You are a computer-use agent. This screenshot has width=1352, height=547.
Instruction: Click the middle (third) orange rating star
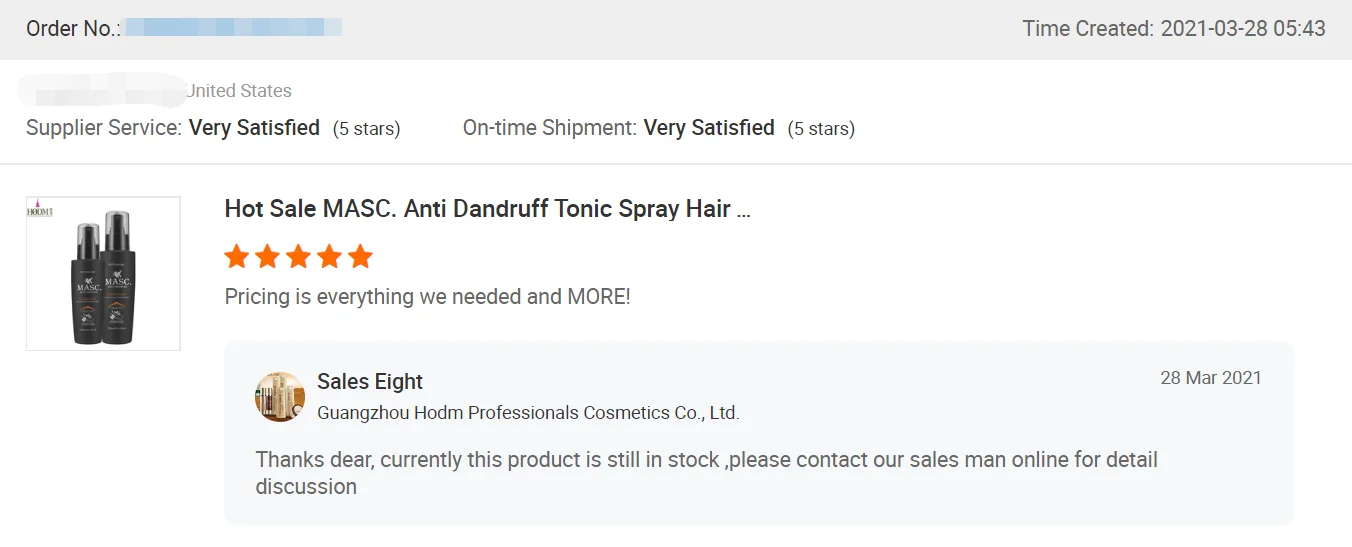coord(299,257)
